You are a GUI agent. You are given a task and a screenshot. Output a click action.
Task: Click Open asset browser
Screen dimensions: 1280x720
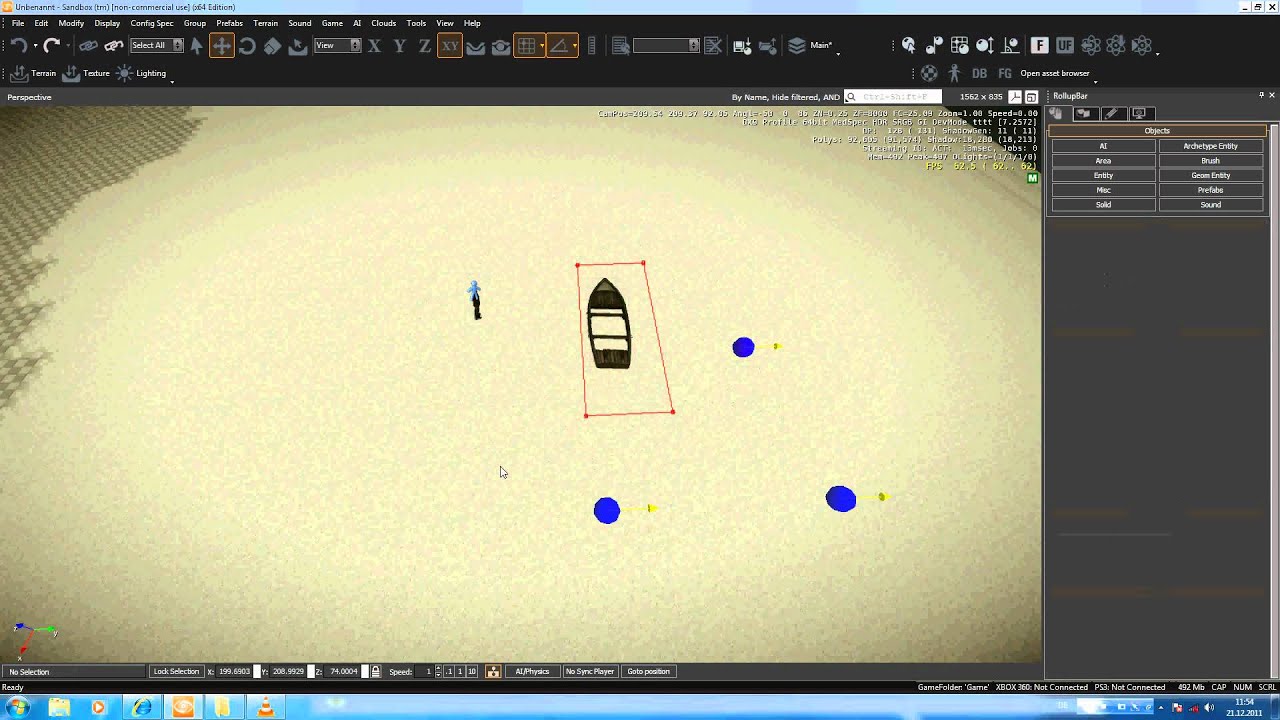coord(1055,73)
